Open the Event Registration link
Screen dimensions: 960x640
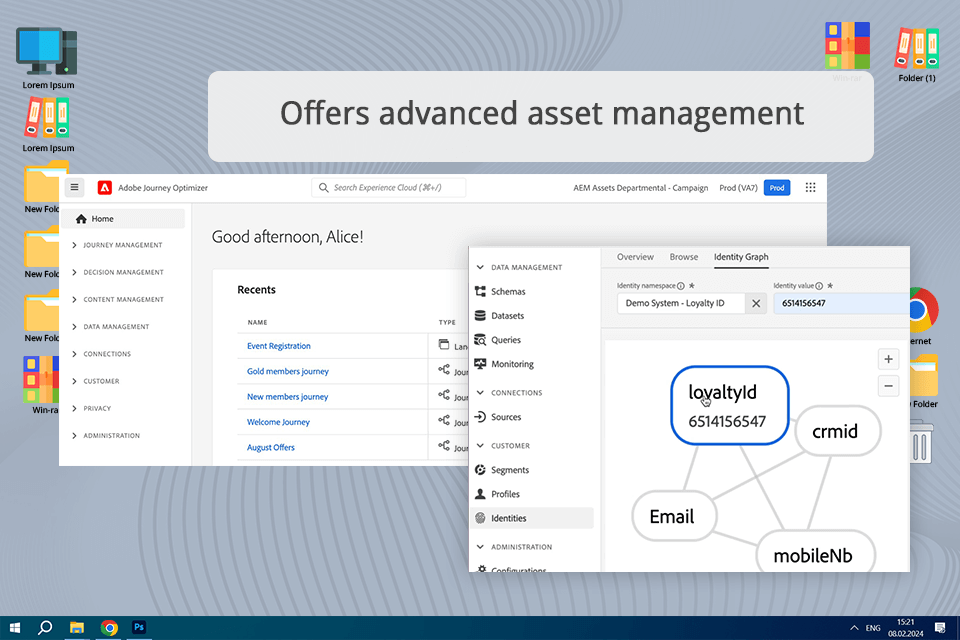(279, 346)
